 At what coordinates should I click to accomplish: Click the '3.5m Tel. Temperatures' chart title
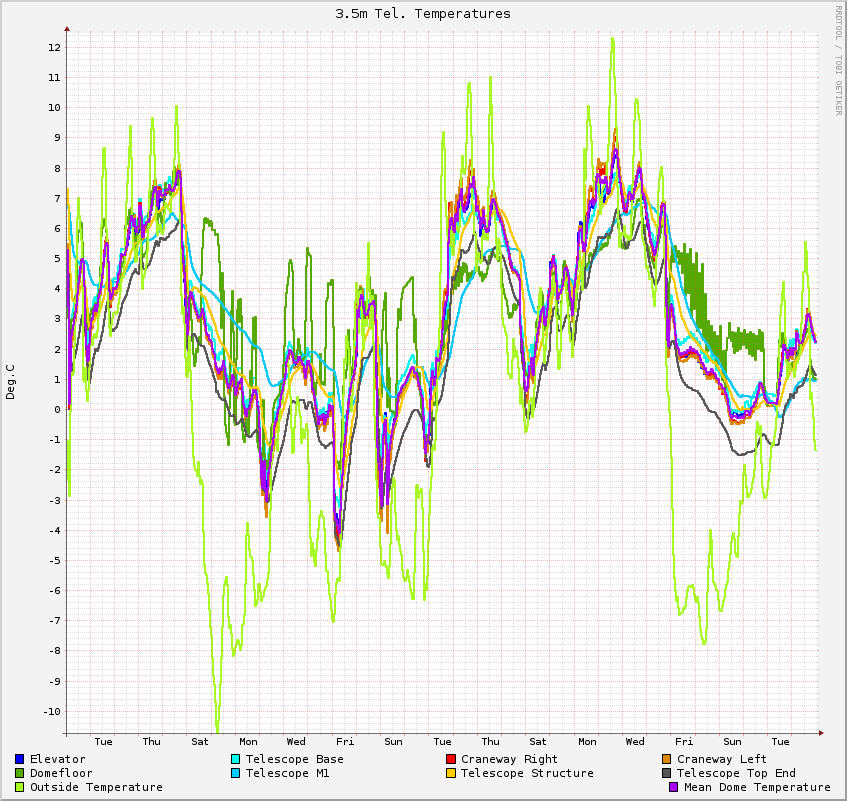pyautogui.click(x=423, y=14)
